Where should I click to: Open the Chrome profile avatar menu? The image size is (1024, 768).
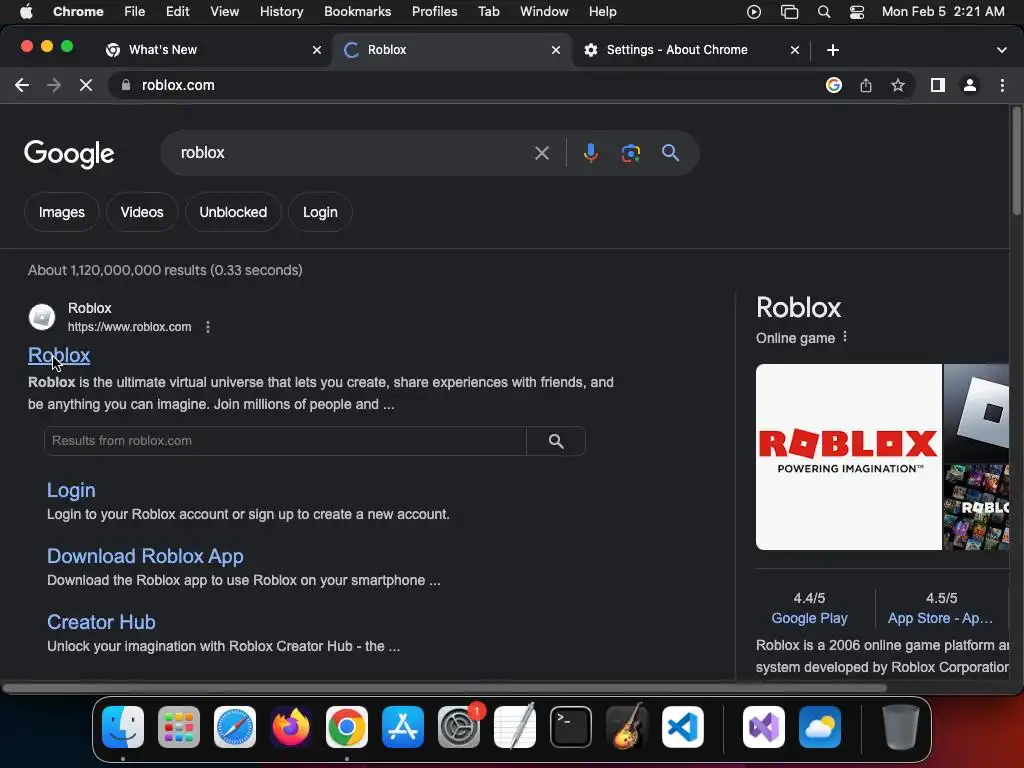coord(970,86)
